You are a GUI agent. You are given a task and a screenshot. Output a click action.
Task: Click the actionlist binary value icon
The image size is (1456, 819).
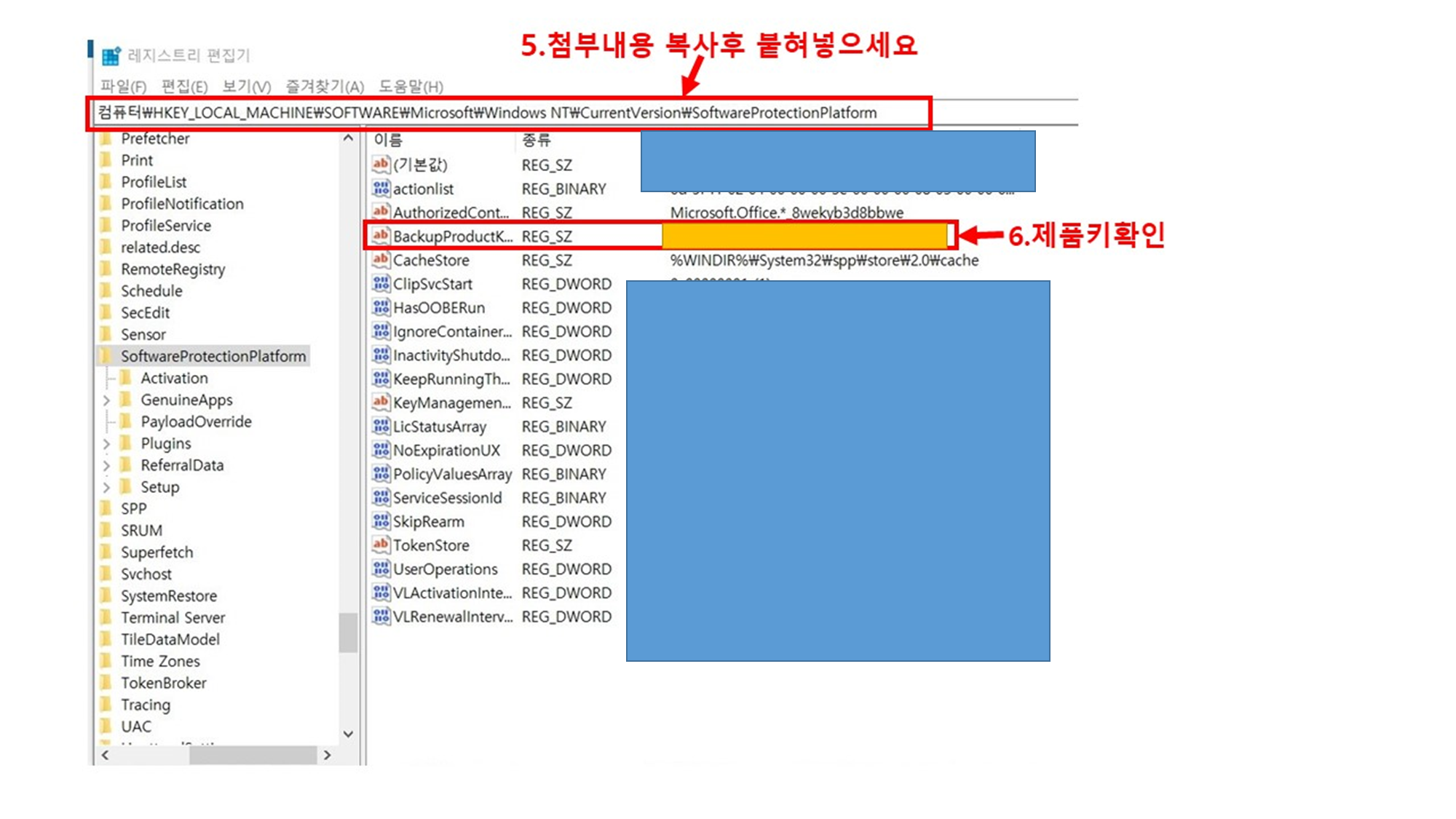click(380, 189)
